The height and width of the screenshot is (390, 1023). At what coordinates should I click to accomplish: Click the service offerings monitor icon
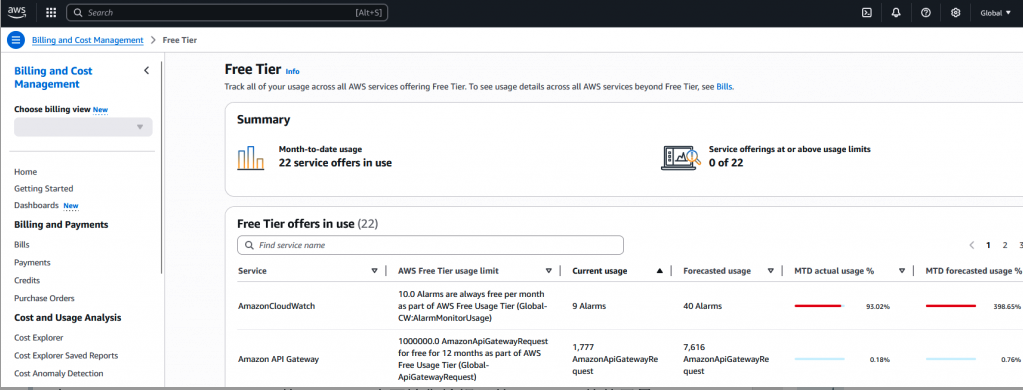[x=681, y=158]
